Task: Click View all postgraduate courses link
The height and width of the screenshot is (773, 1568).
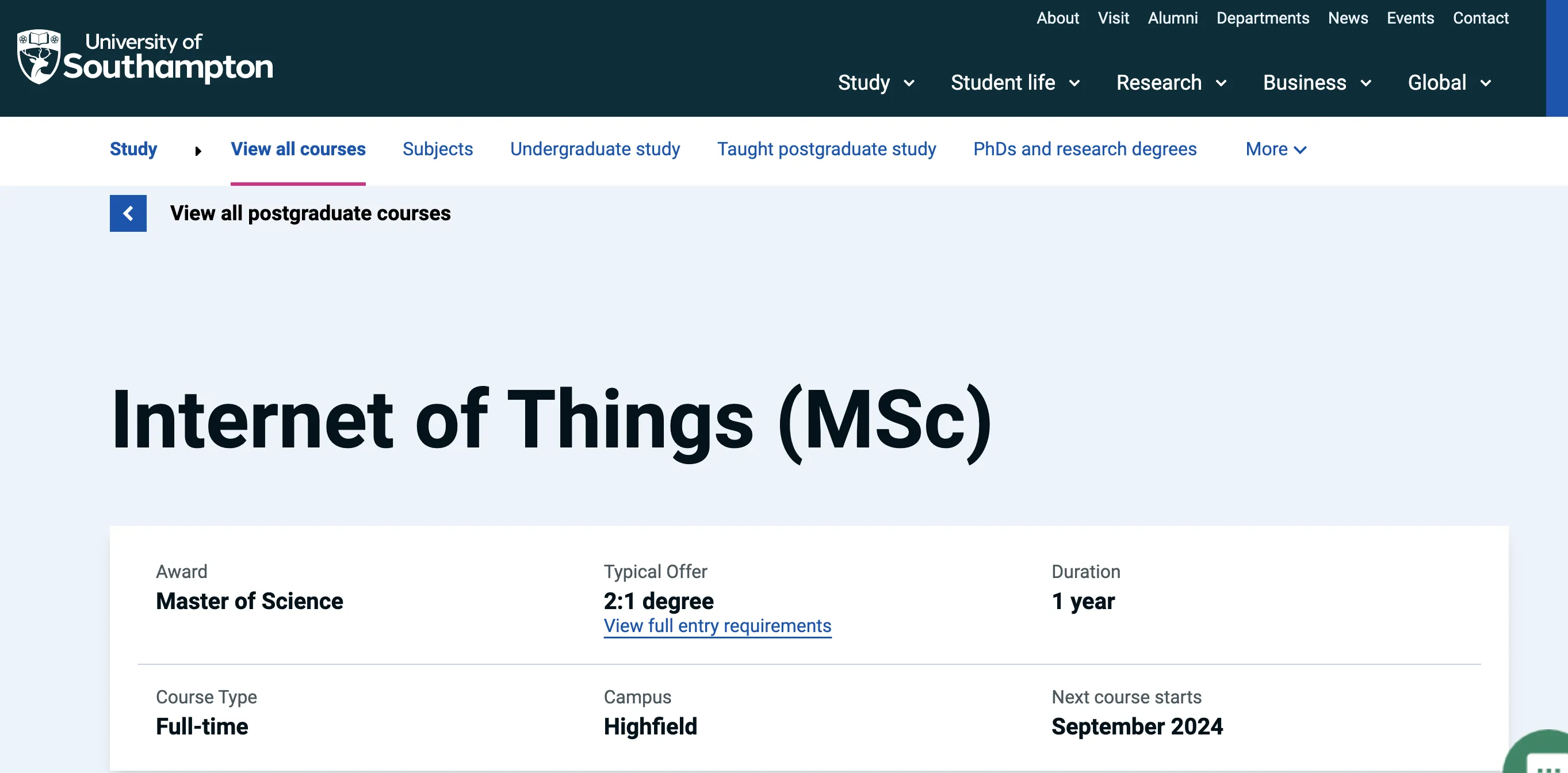Action: (x=310, y=213)
